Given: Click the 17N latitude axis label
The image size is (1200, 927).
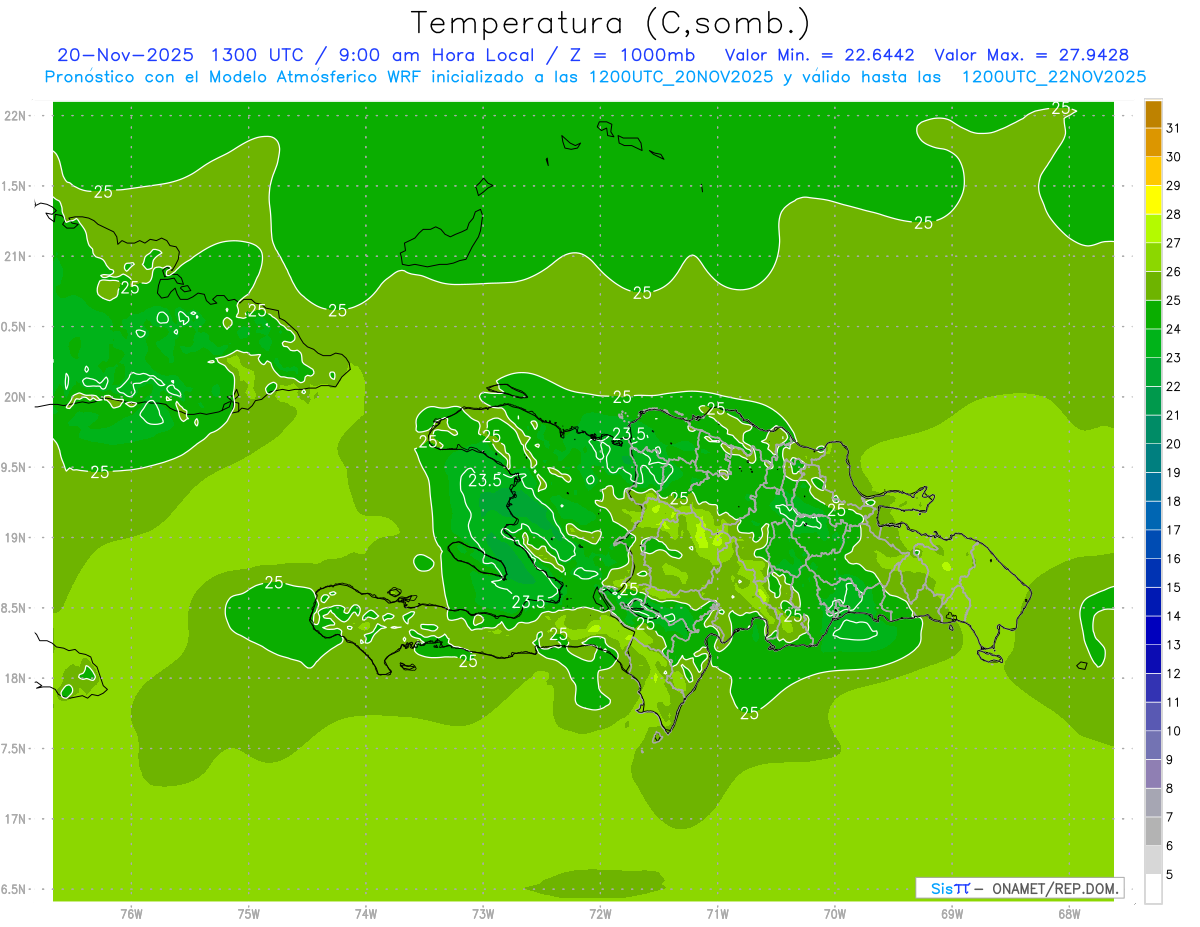Looking at the screenshot, I should 16,819.
